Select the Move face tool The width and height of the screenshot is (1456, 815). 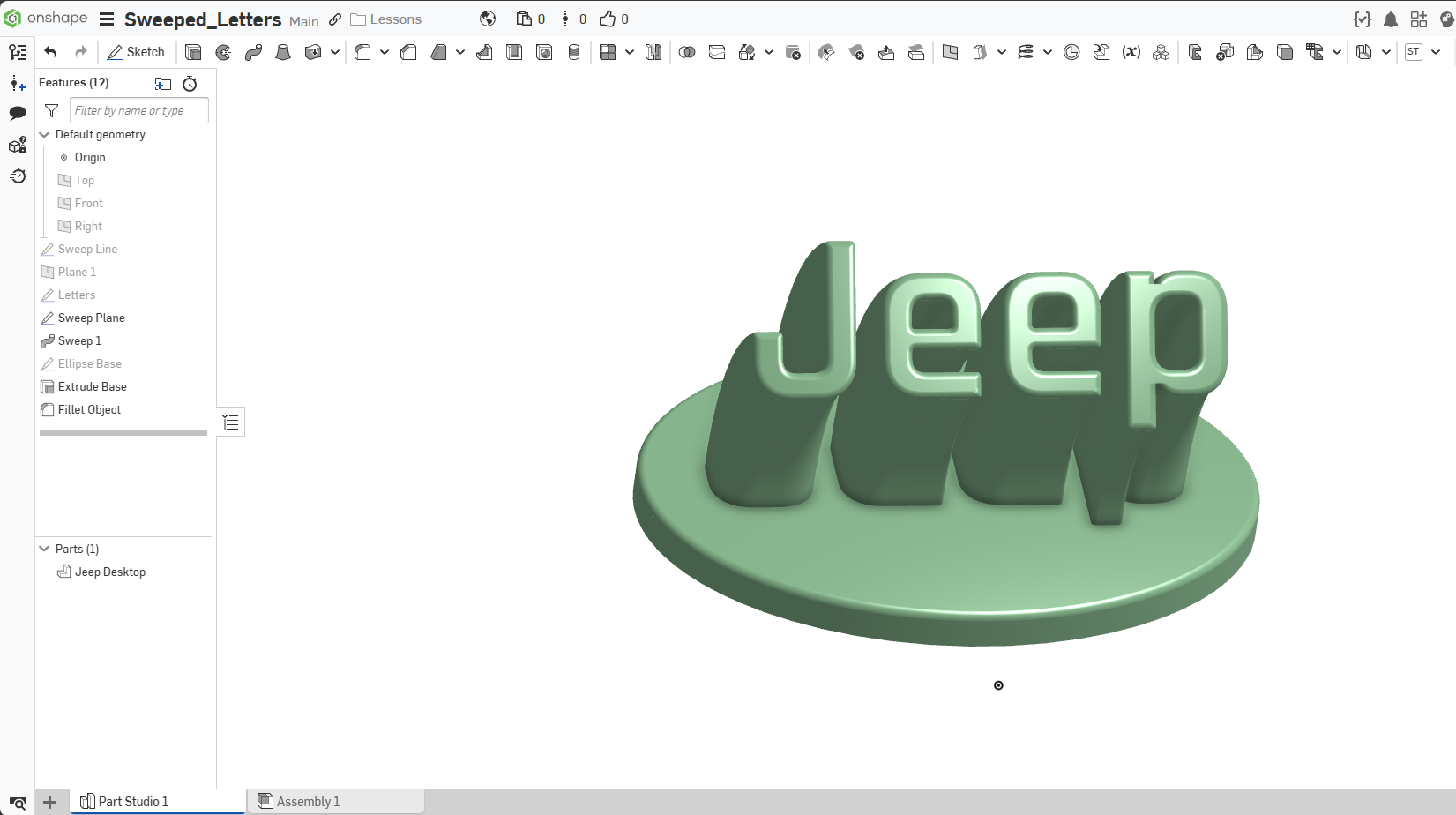click(886, 52)
